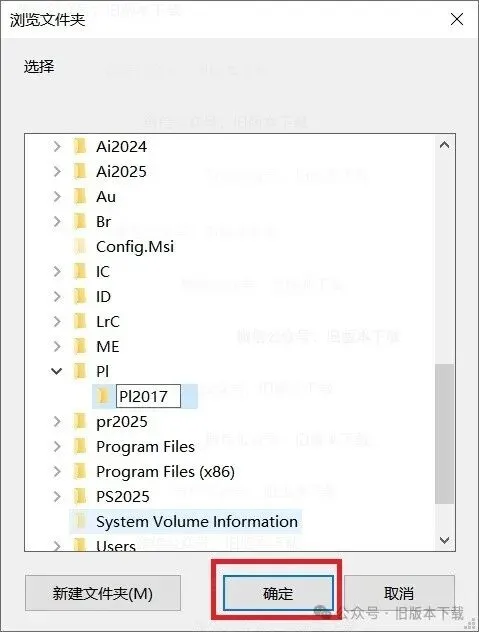Click the Pl2017 subfolder icon
The height and width of the screenshot is (632, 479).
103,396
